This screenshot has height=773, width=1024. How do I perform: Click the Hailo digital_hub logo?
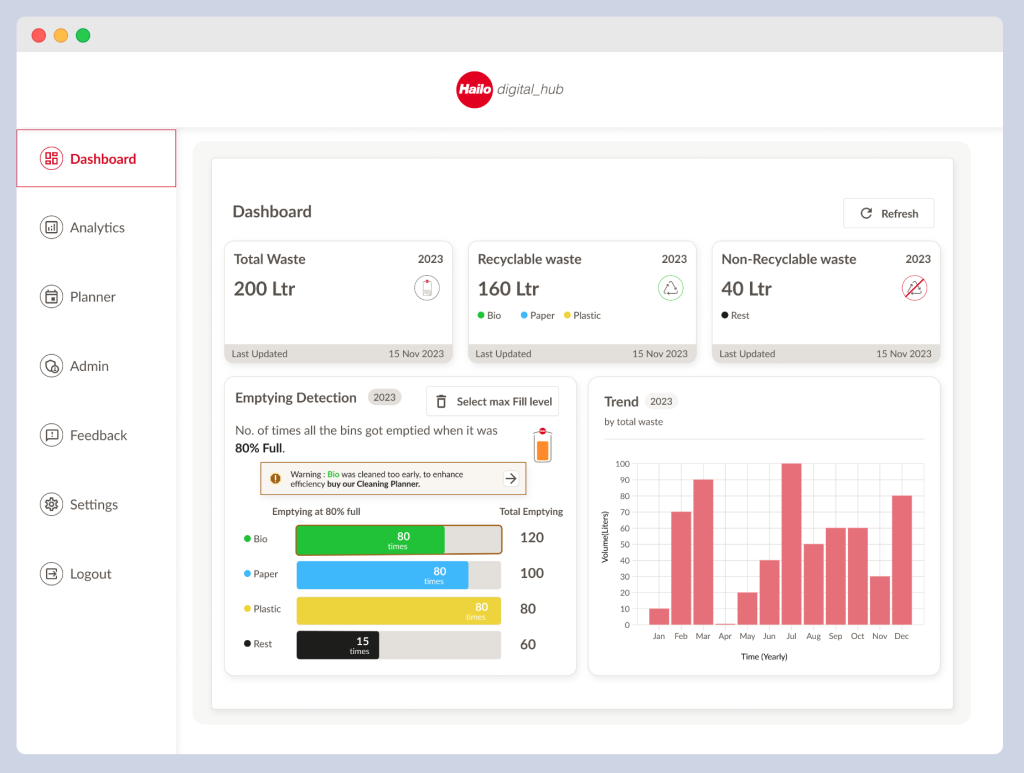510,89
